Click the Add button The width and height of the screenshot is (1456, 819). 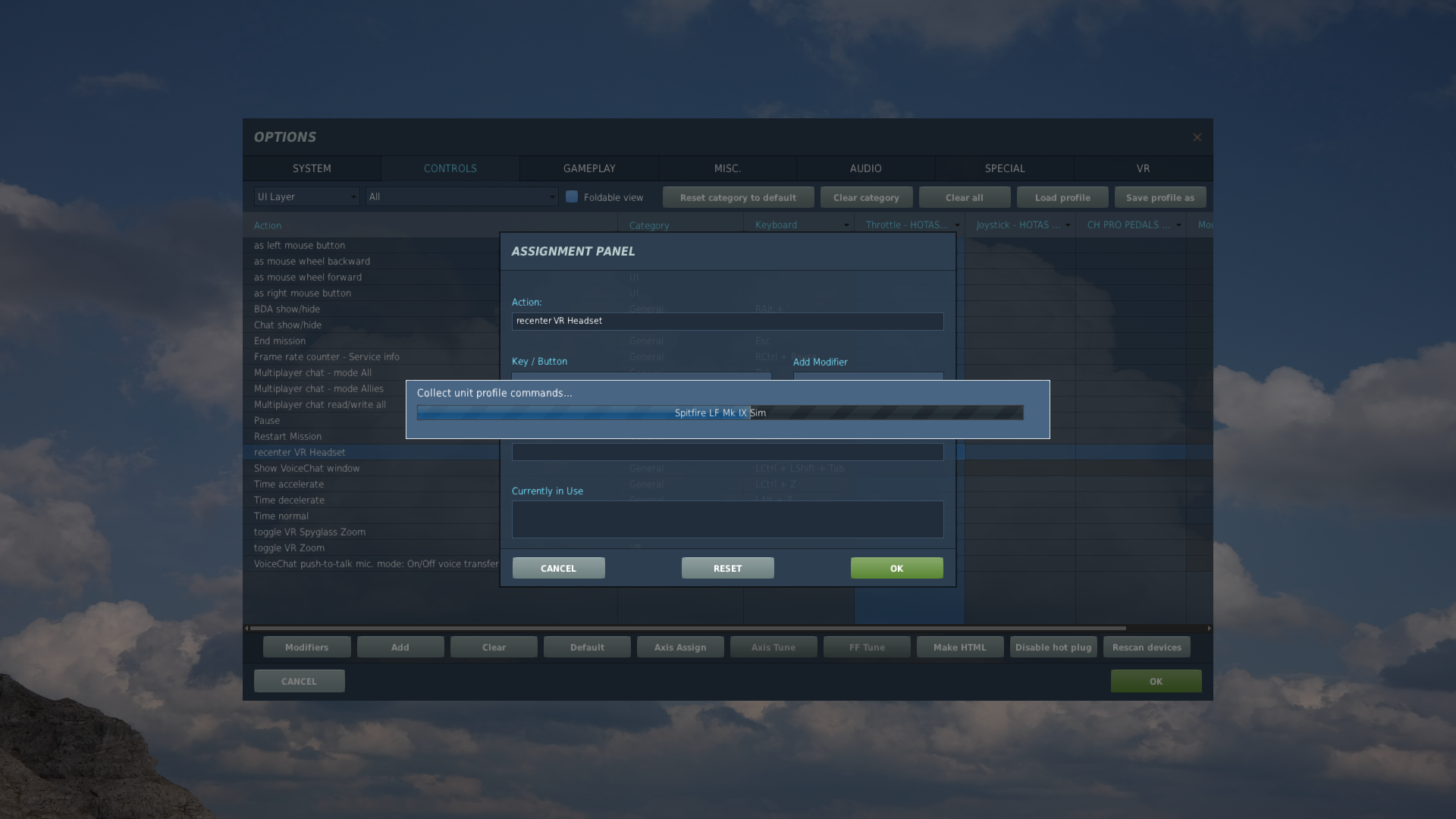click(x=400, y=647)
